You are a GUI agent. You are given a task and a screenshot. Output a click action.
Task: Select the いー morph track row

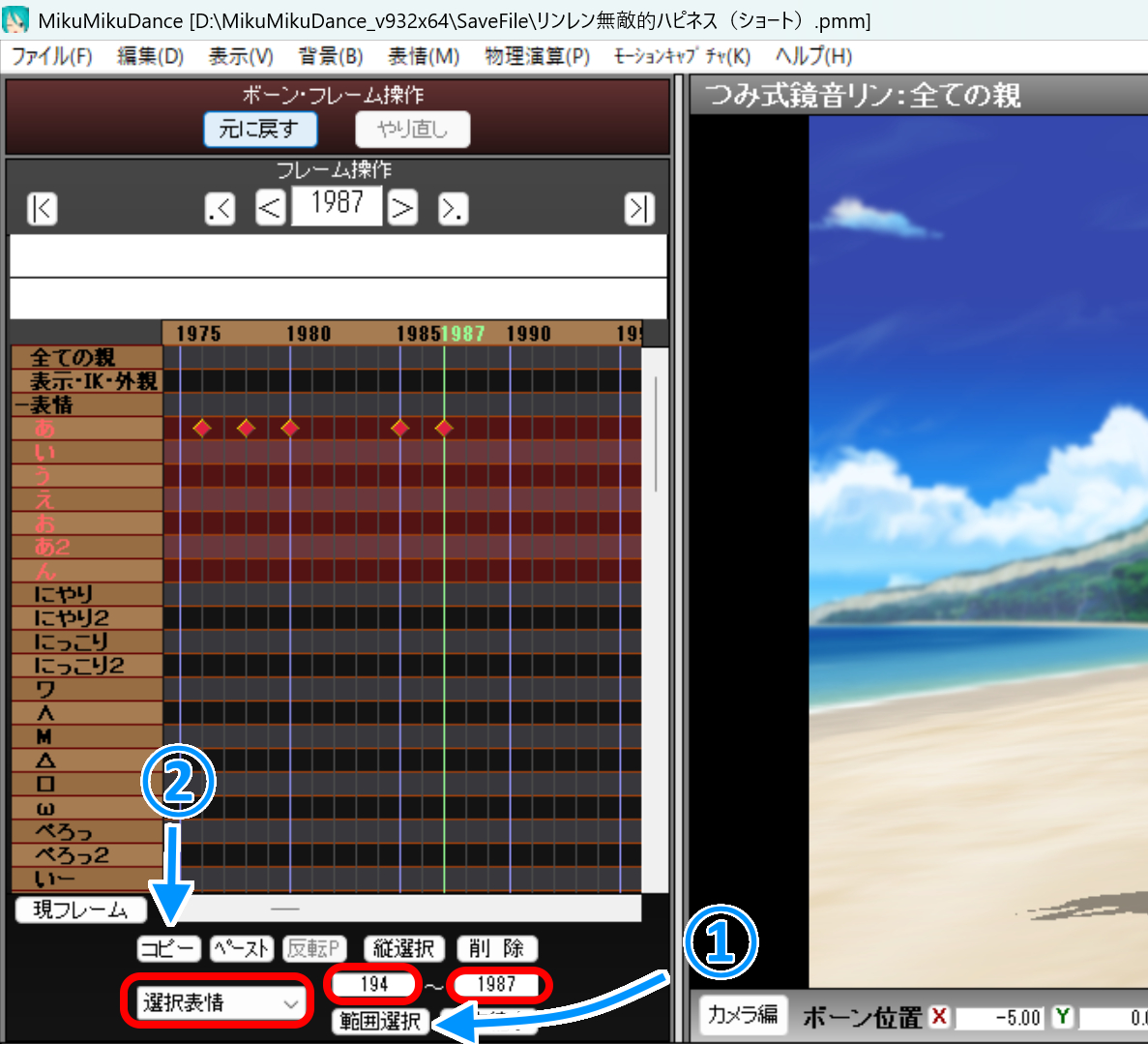[x=87, y=879]
